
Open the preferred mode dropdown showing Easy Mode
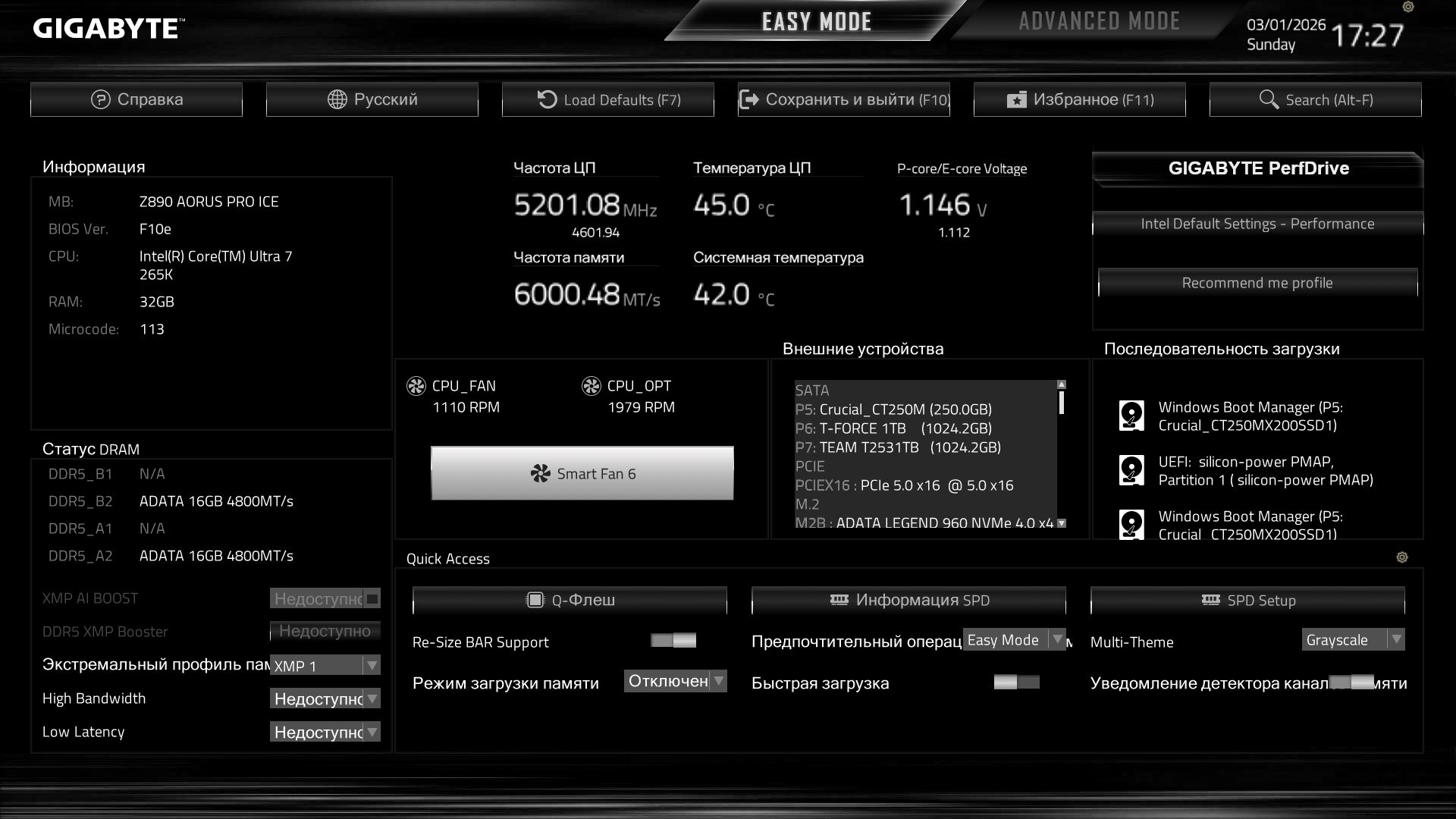pos(1015,639)
